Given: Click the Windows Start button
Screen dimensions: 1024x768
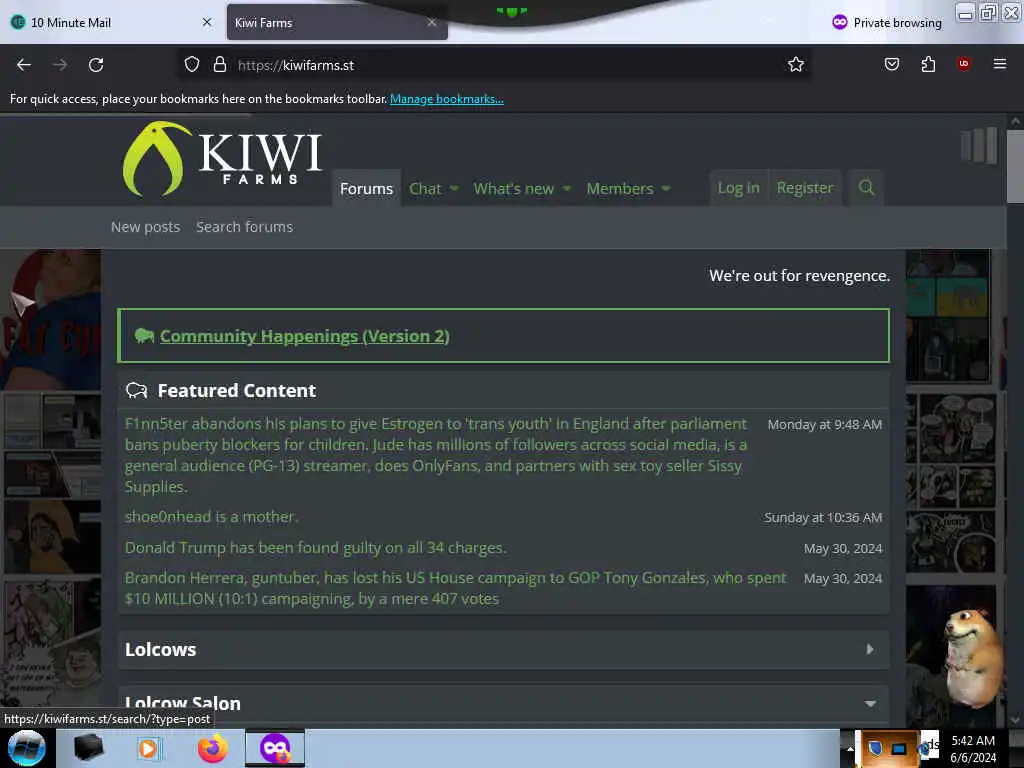Looking at the screenshot, I should point(26,748).
